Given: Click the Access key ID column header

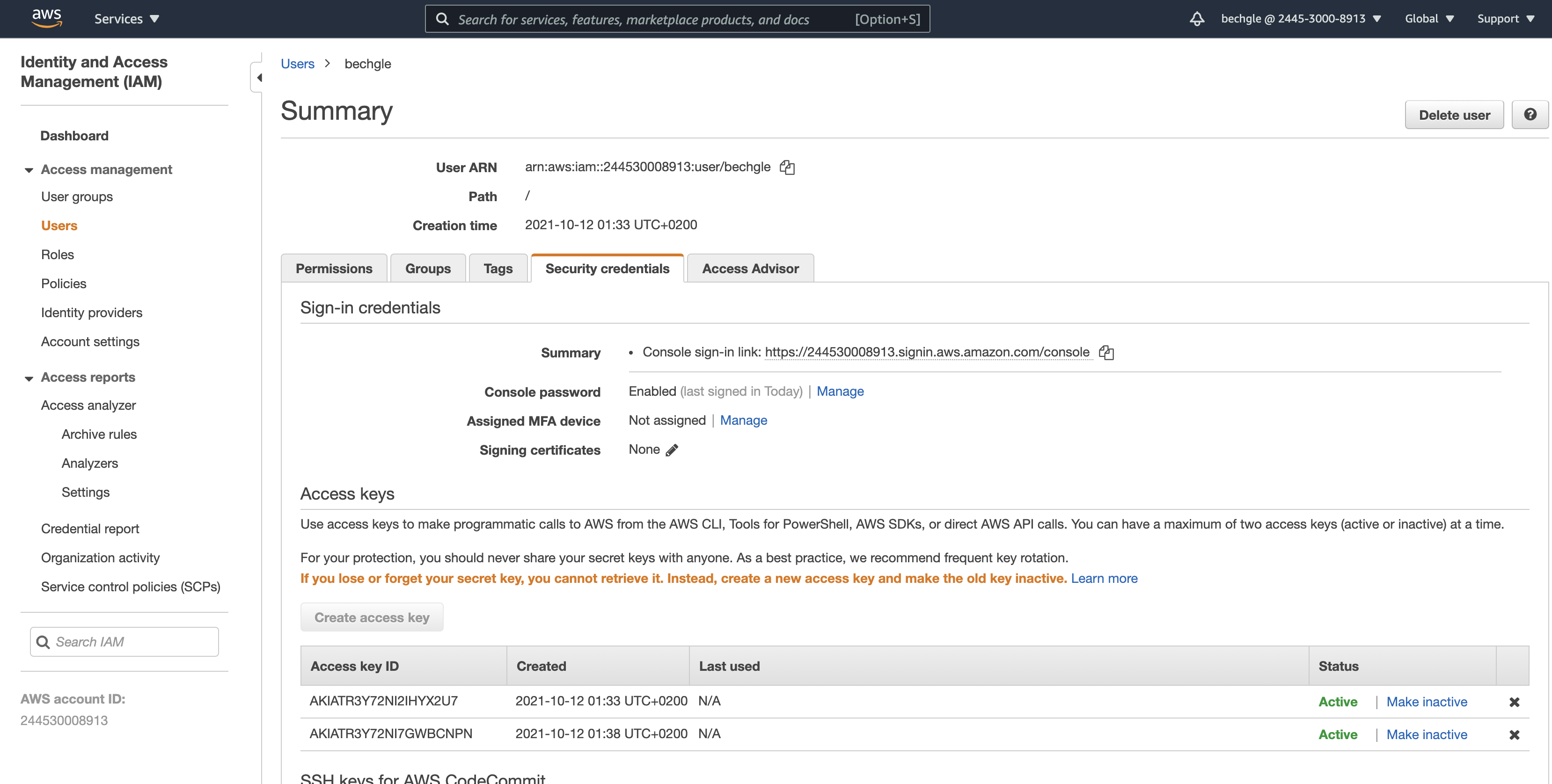Looking at the screenshot, I should point(403,665).
